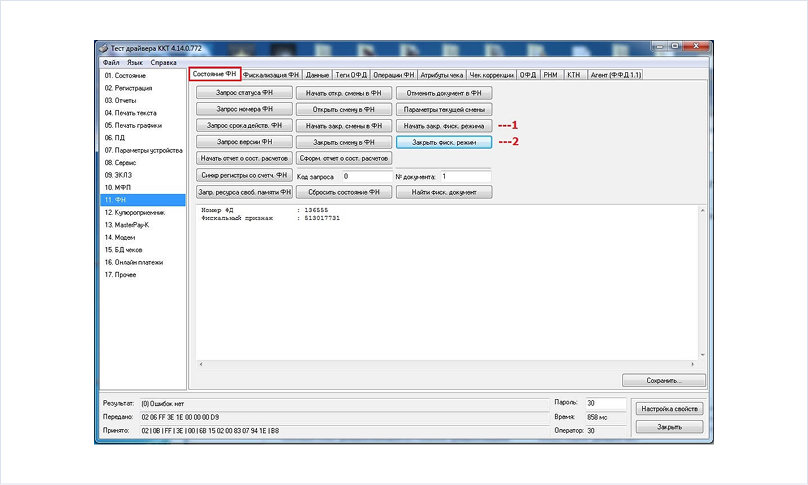Viewport: 808px width, 485px height.
Task: Open Настройка свойств dialog
Action: click(671, 409)
